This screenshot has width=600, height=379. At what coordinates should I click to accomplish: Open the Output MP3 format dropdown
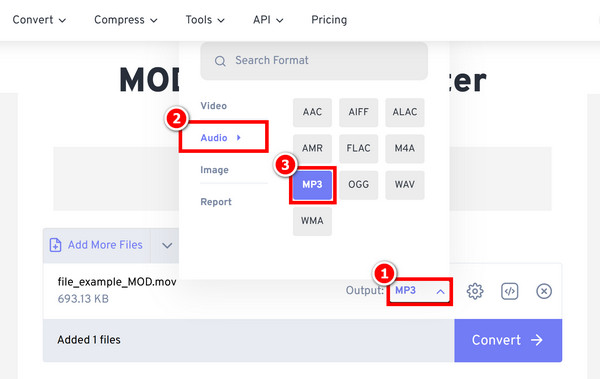419,291
